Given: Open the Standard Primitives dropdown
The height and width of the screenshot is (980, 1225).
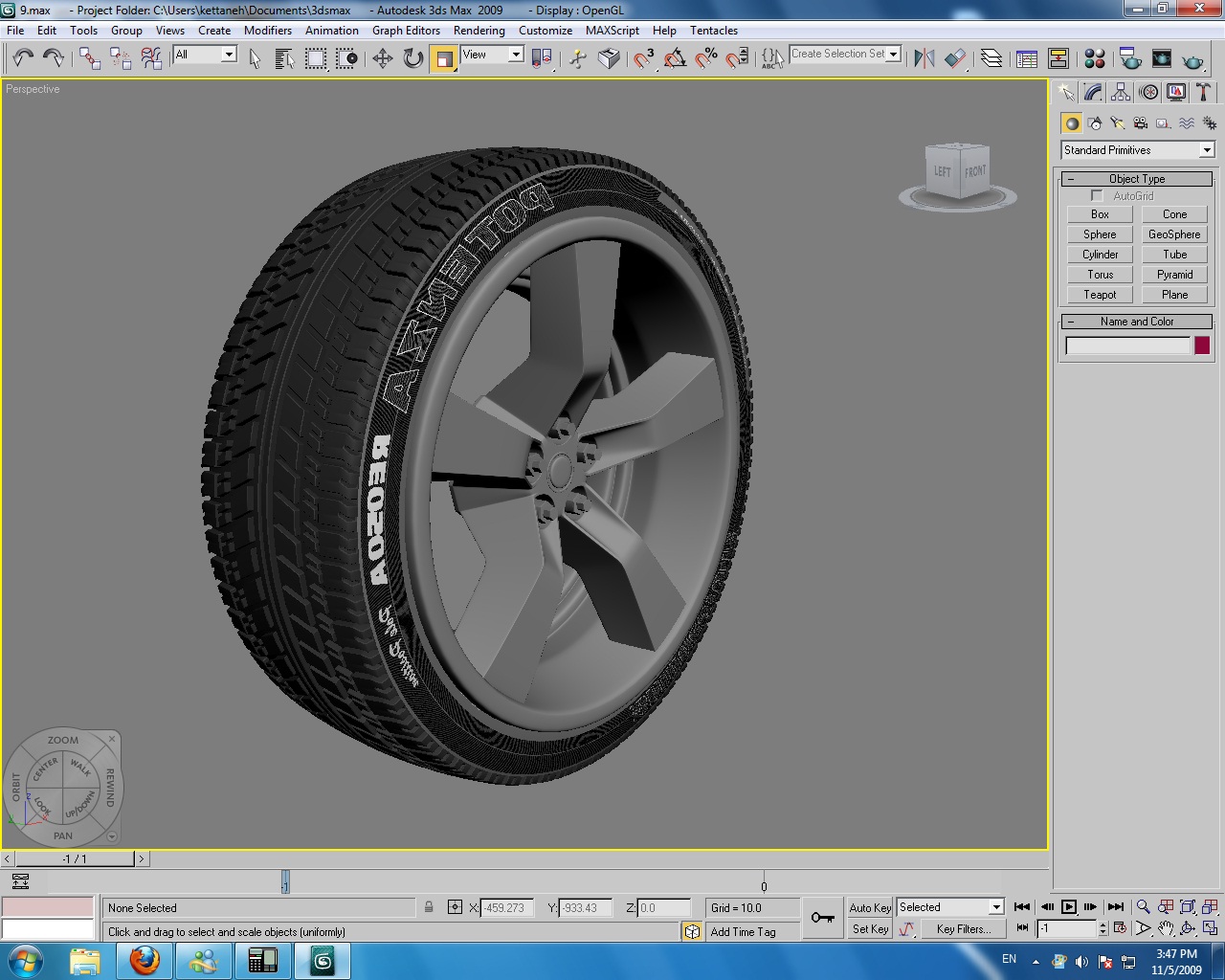Looking at the screenshot, I should click(1137, 150).
